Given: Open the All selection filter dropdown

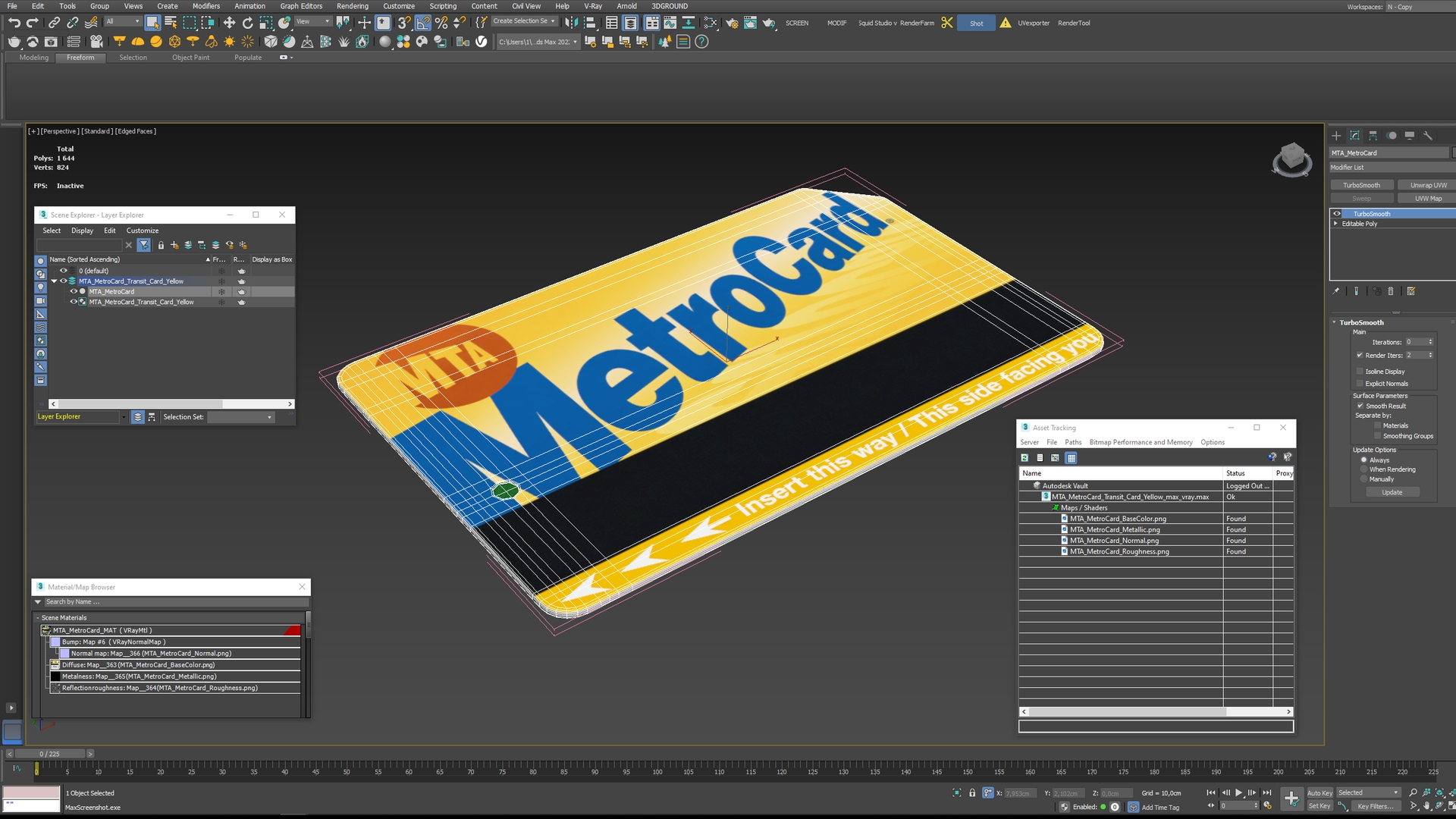Looking at the screenshot, I should coord(123,21).
